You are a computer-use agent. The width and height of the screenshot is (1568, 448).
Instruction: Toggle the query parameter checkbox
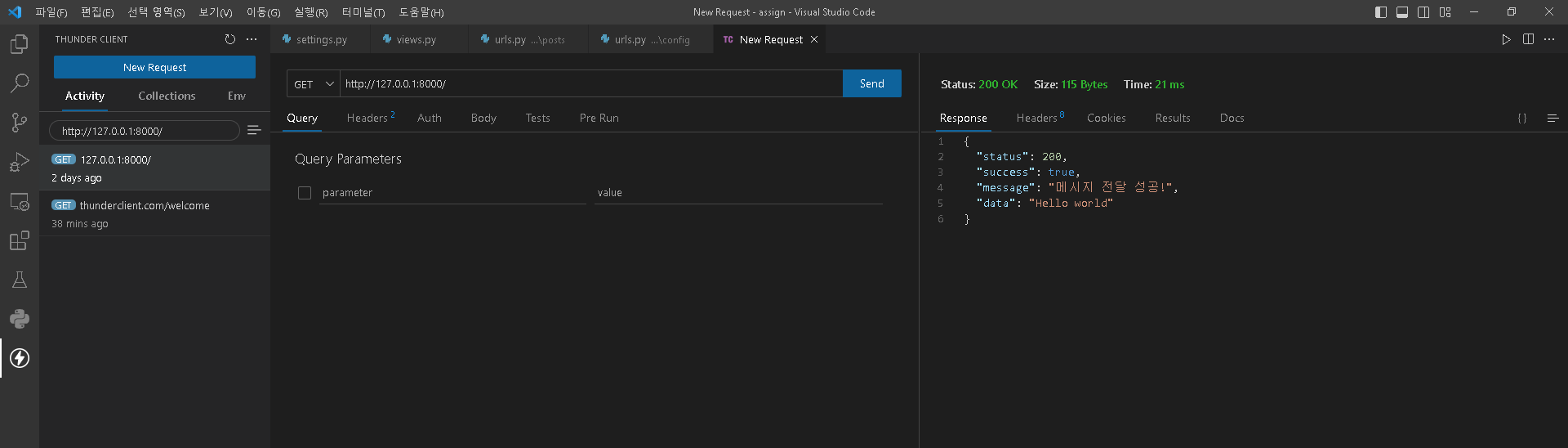tap(305, 193)
